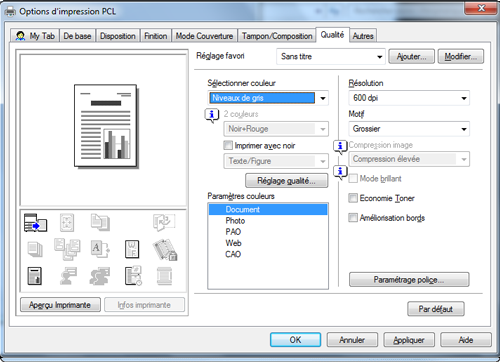Enable Economie Toner checkbox

(353, 198)
